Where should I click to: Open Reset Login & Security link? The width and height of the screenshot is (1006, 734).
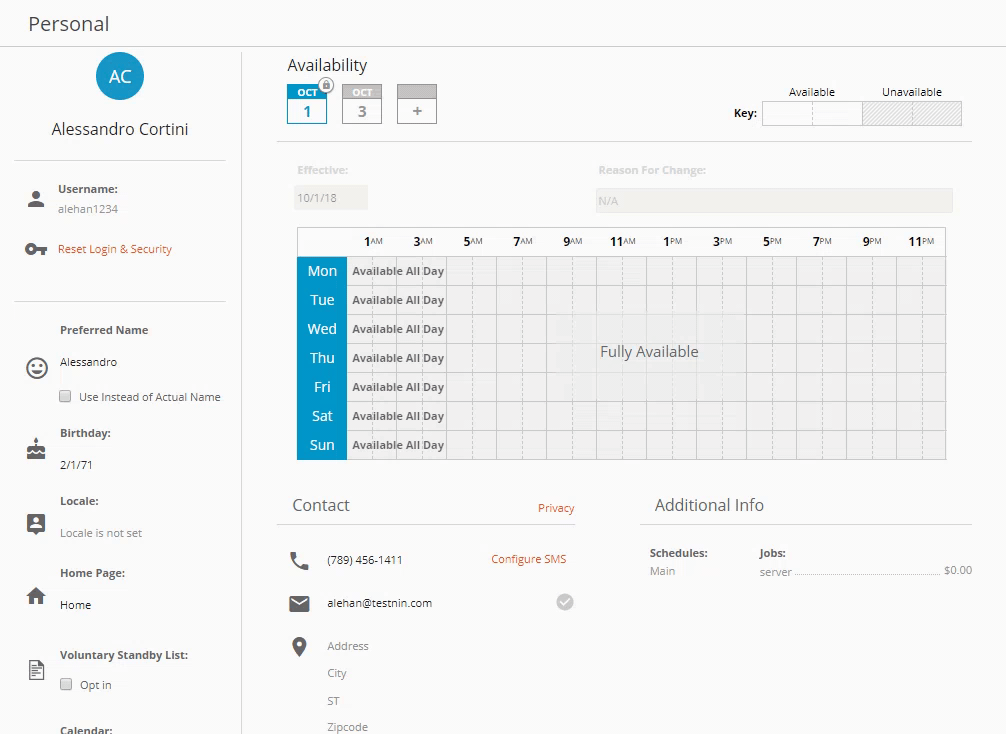click(x=115, y=249)
